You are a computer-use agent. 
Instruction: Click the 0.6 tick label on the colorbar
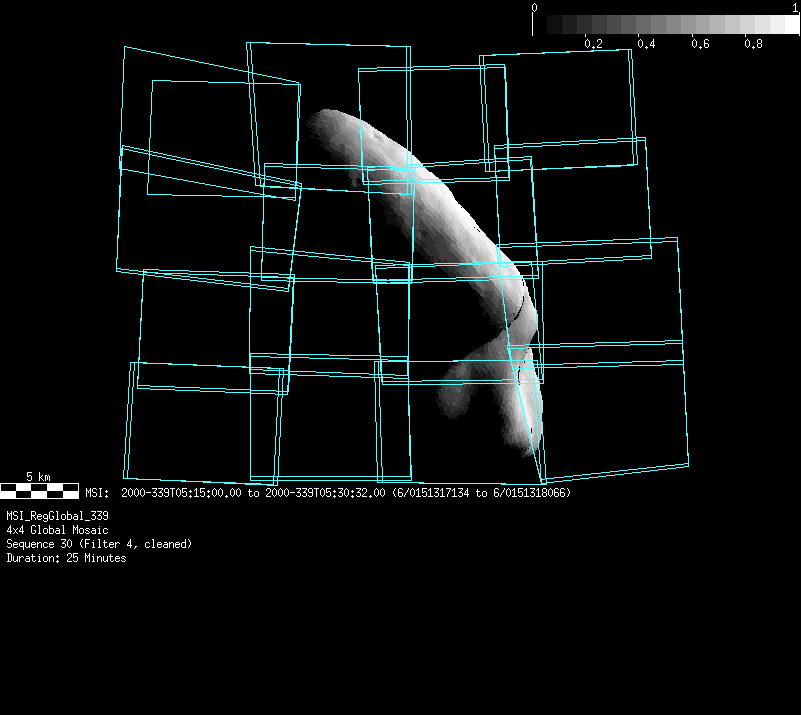[x=700, y=45]
